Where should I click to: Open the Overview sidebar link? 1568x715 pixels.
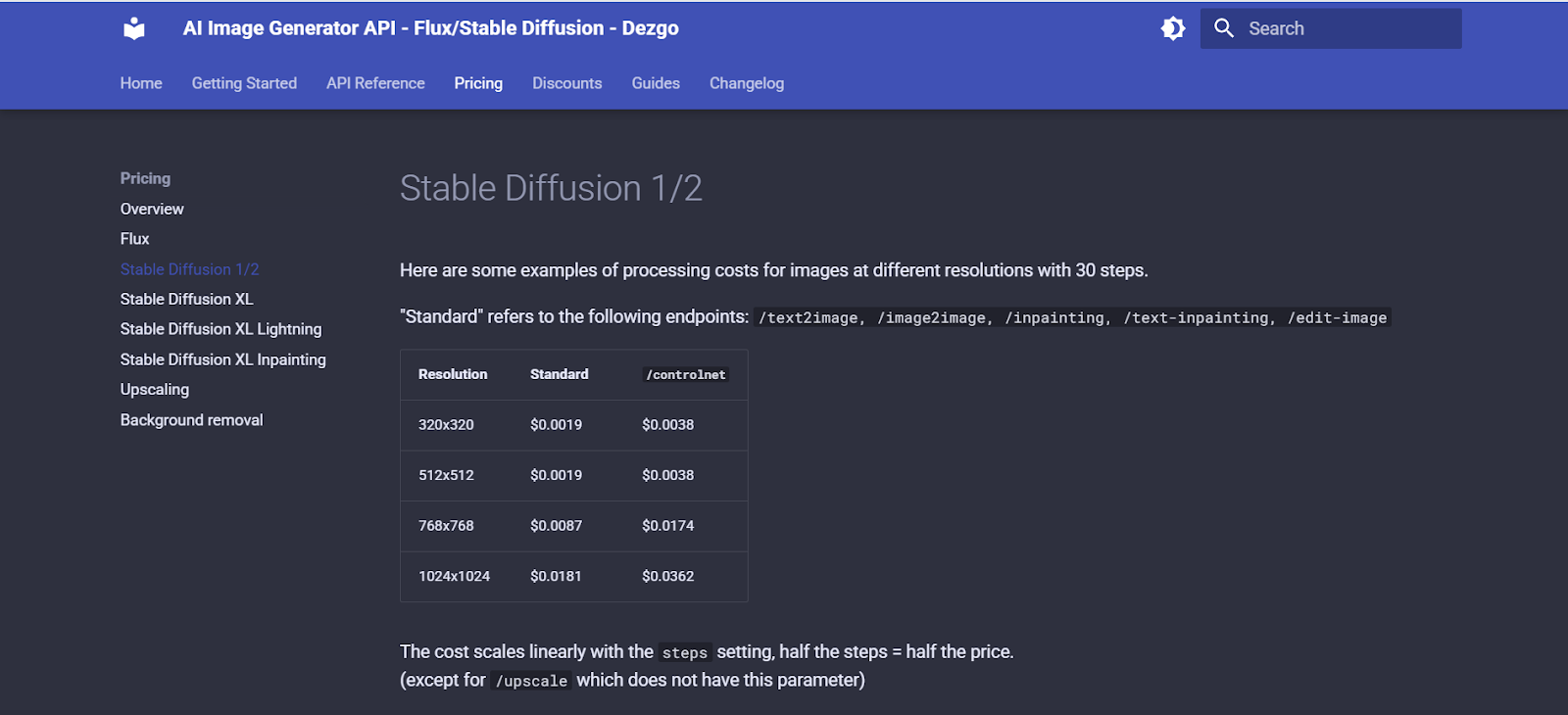pos(152,209)
